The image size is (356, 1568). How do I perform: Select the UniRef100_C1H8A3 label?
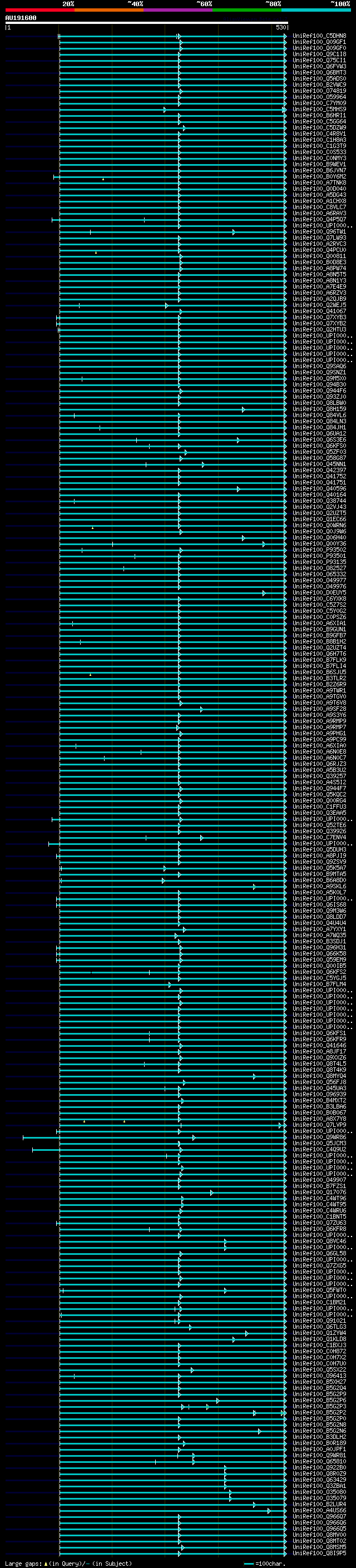point(319,140)
